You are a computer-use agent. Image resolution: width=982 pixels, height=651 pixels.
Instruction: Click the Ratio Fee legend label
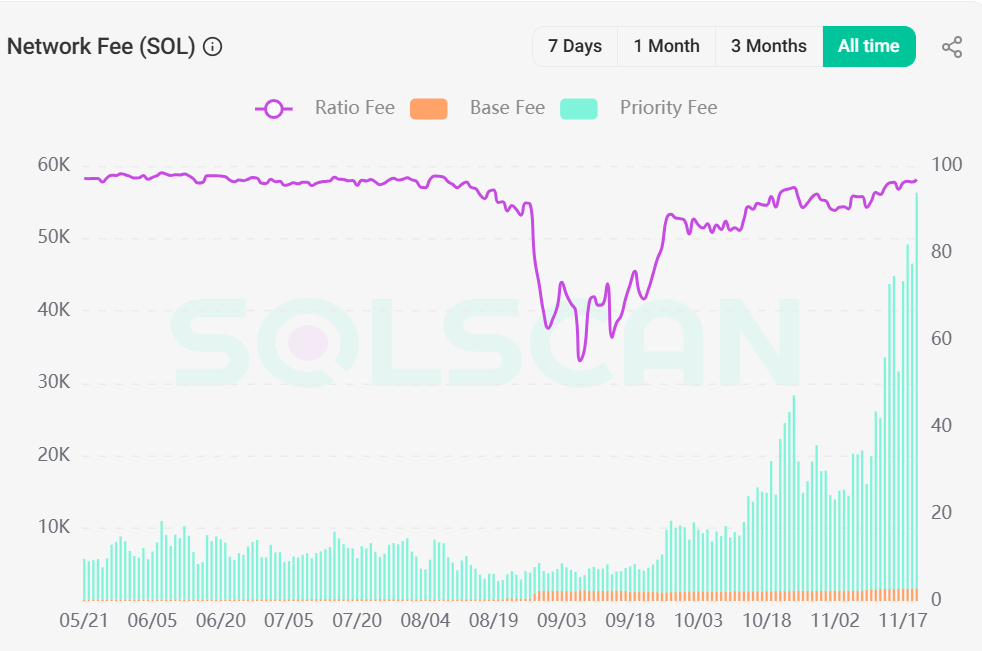[x=354, y=108]
